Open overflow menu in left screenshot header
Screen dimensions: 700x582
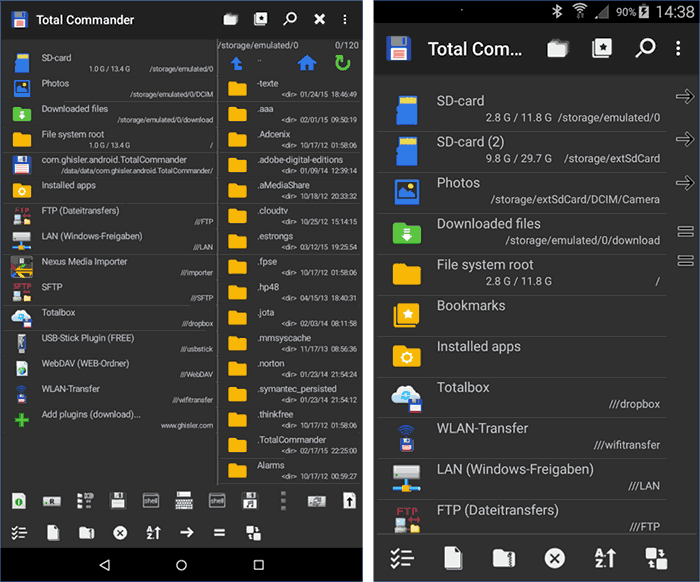[x=345, y=19]
